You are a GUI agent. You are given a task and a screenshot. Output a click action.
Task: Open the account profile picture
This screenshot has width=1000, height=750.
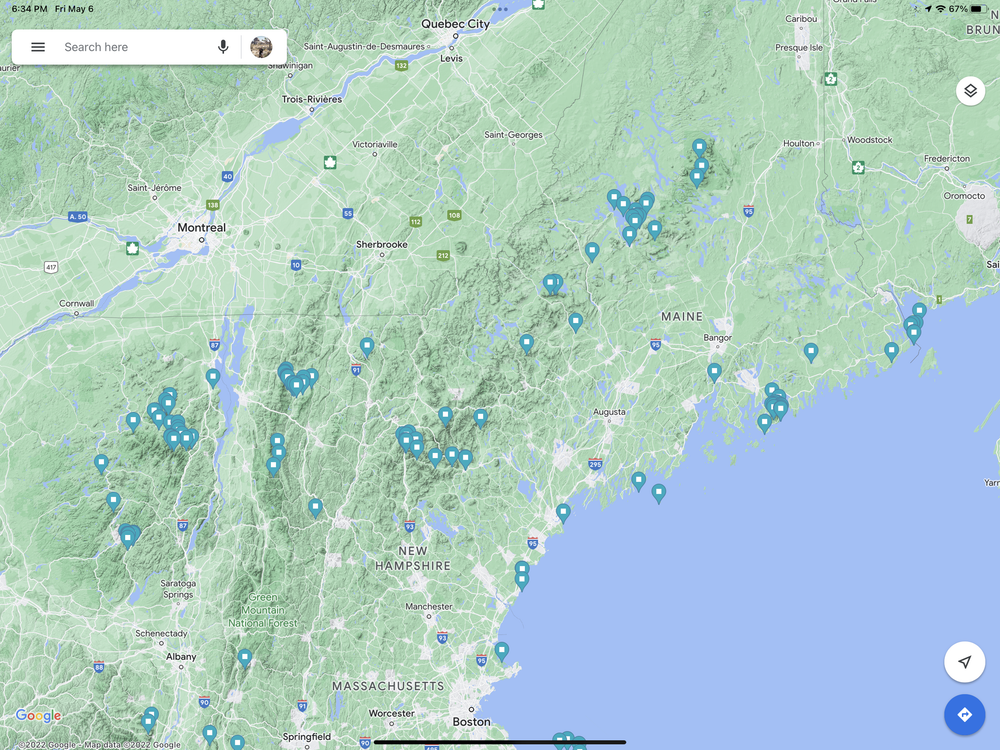[261, 47]
